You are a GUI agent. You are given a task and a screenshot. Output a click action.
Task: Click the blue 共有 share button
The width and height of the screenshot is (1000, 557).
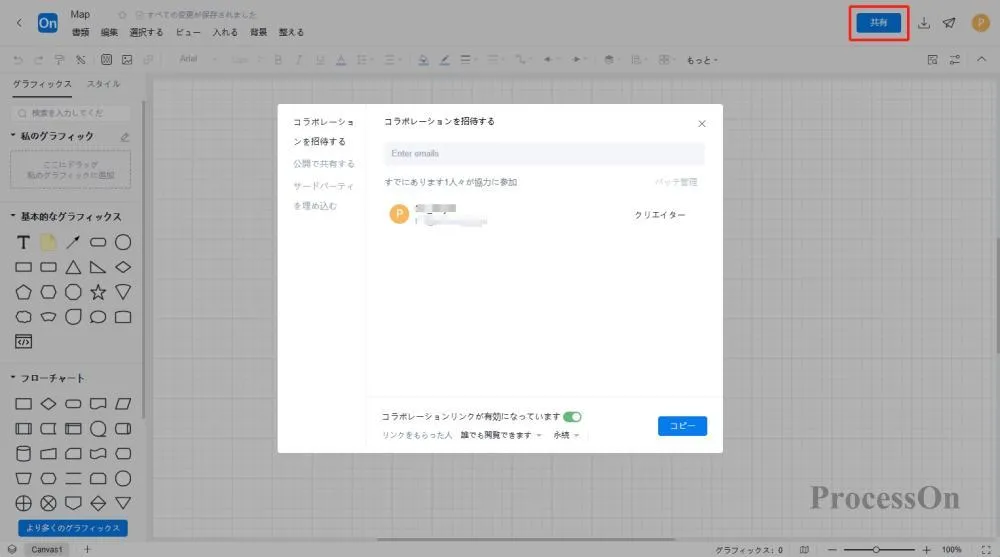point(878,22)
